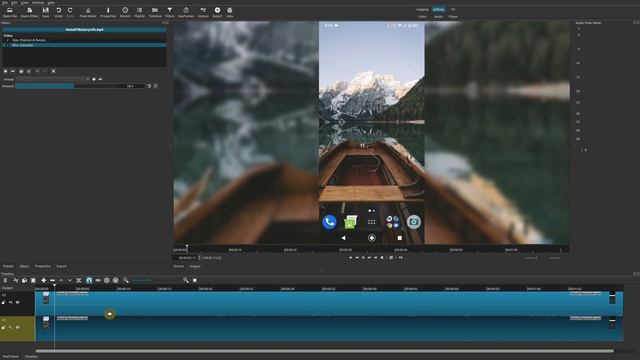Image resolution: width=640 pixels, height=360 pixels.
Task: Switch to the Editing layout
Action: click(439, 9)
